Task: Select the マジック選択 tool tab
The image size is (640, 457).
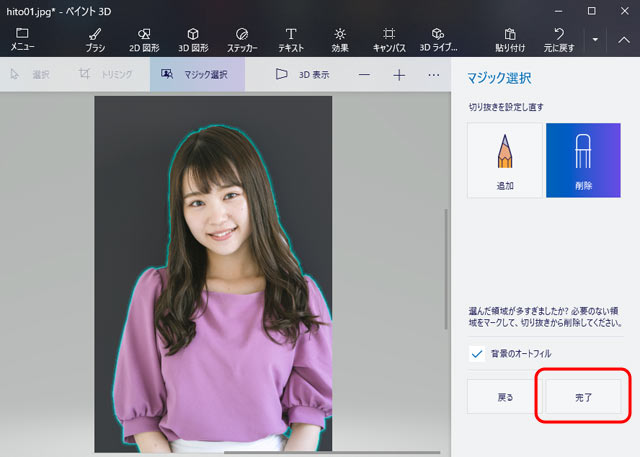Action: pyautogui.click(x=198, y=74)
